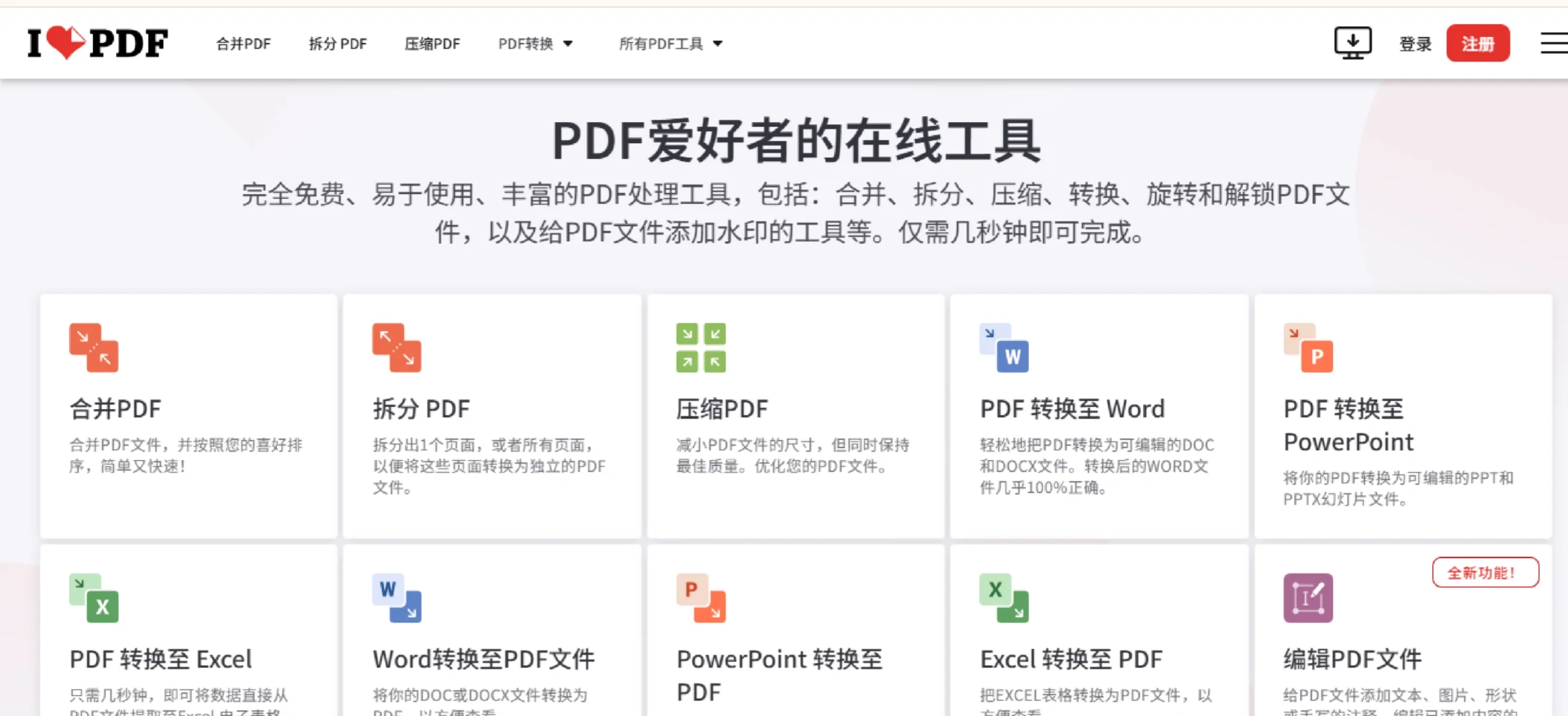Expand the 所有PDF工具 dropdown menu
Image resolution: width=1568 pixels, height=716 pixels.
671,44
